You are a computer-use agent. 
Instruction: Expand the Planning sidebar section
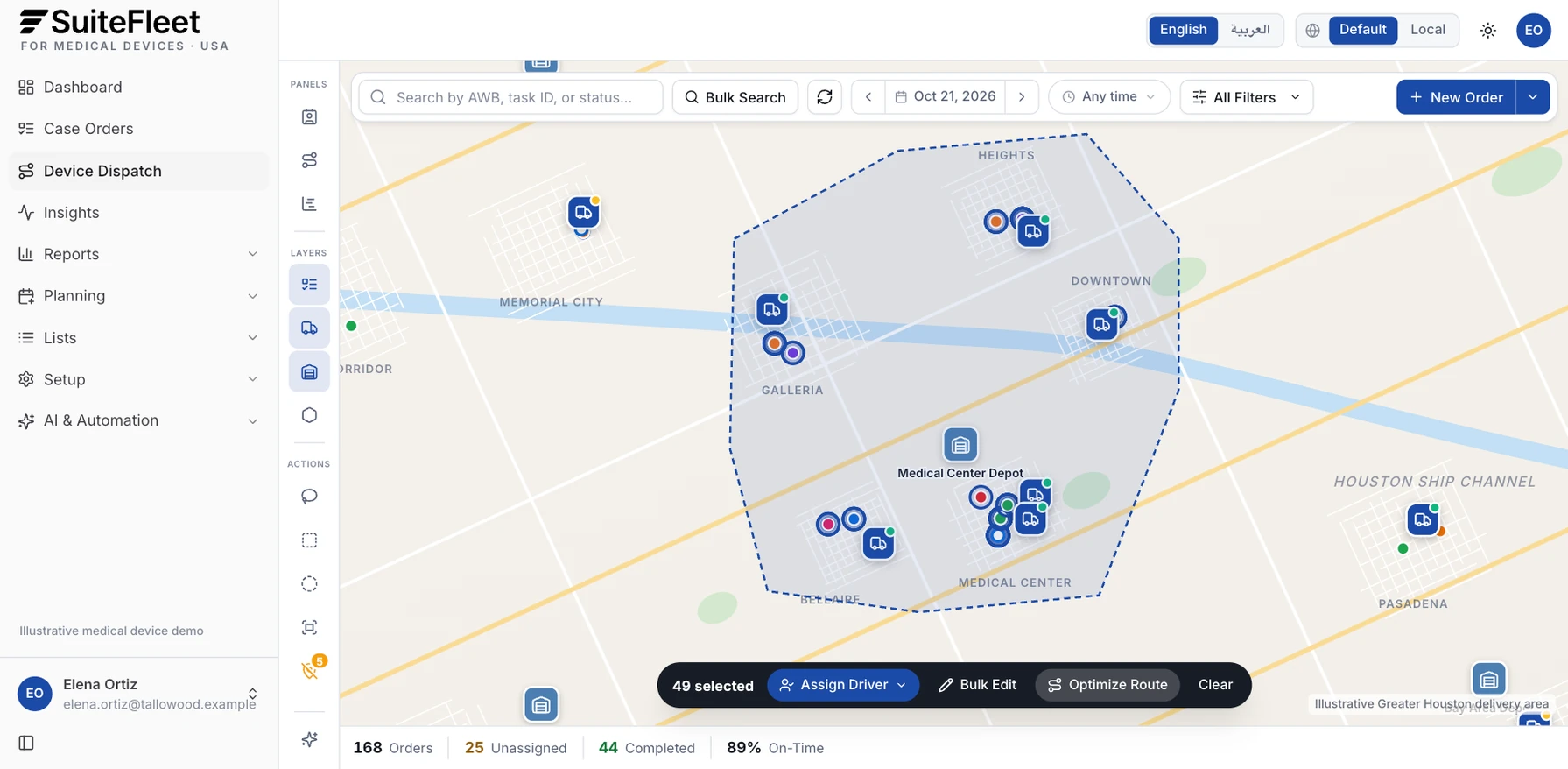139,296
